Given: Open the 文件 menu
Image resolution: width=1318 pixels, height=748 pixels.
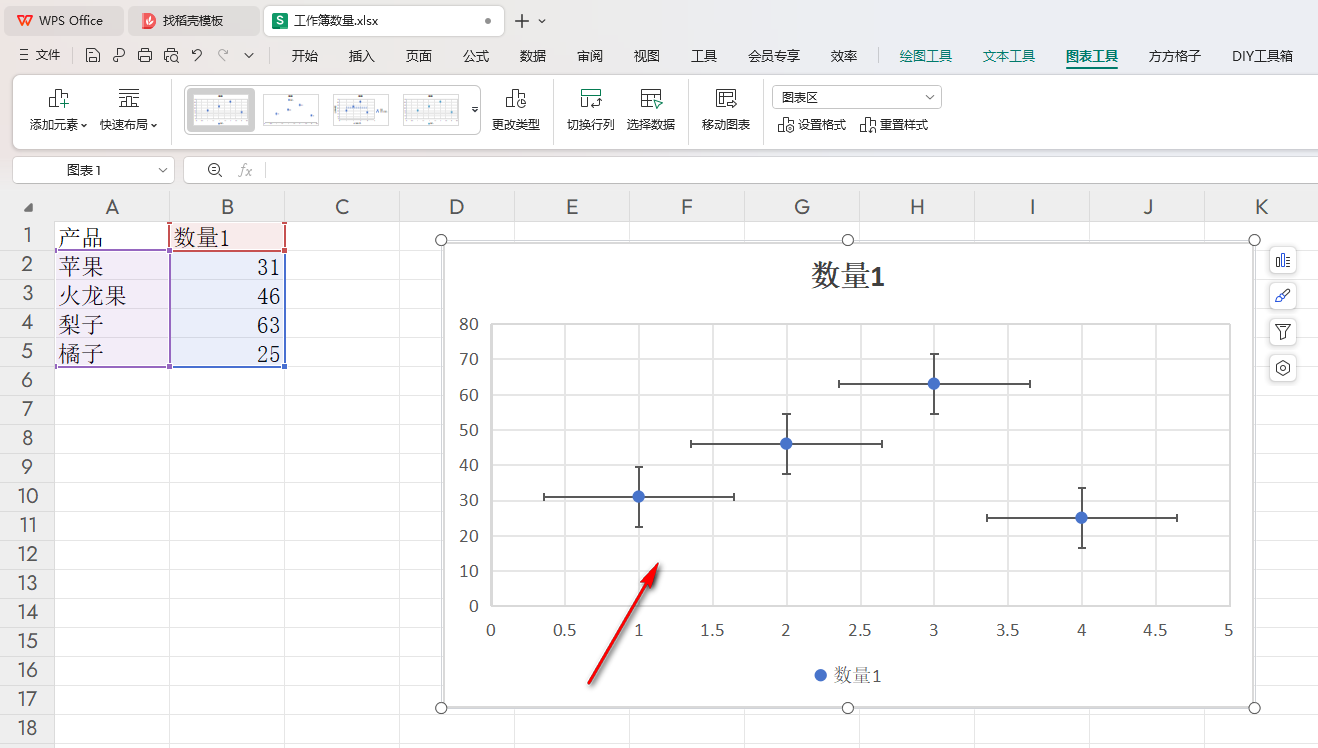Looking at the screenshot, I should (x=39, y=56).
